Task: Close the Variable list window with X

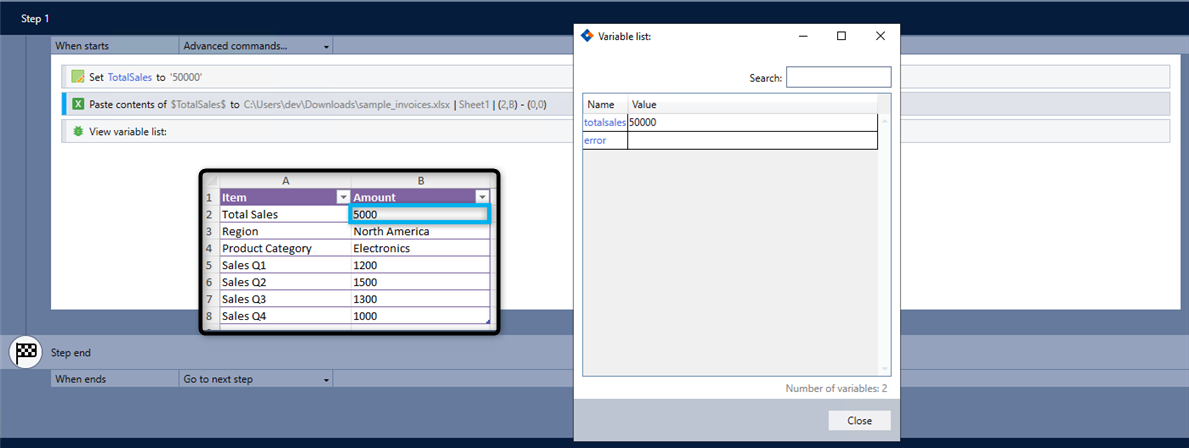Action: pyautogui.click(x=880, y=36)
